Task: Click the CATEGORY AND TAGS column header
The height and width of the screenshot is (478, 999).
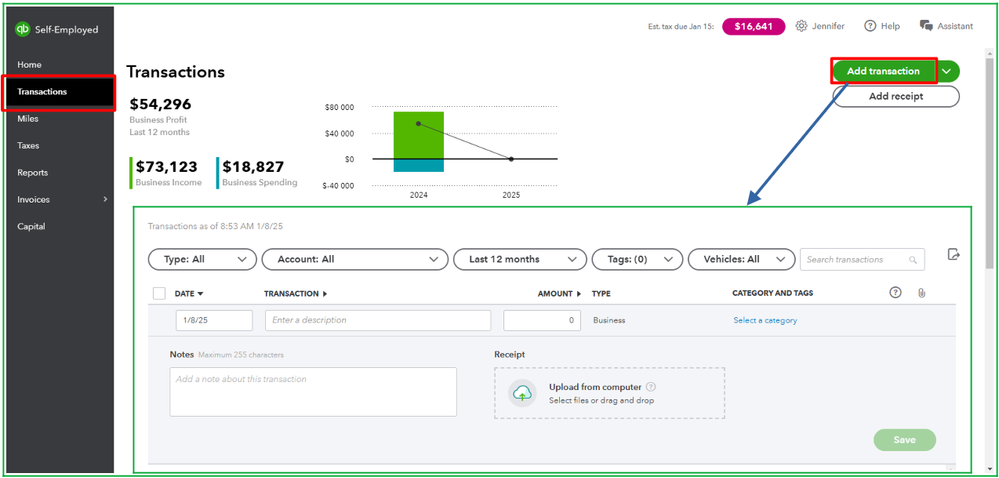Action: coord(773,293)
